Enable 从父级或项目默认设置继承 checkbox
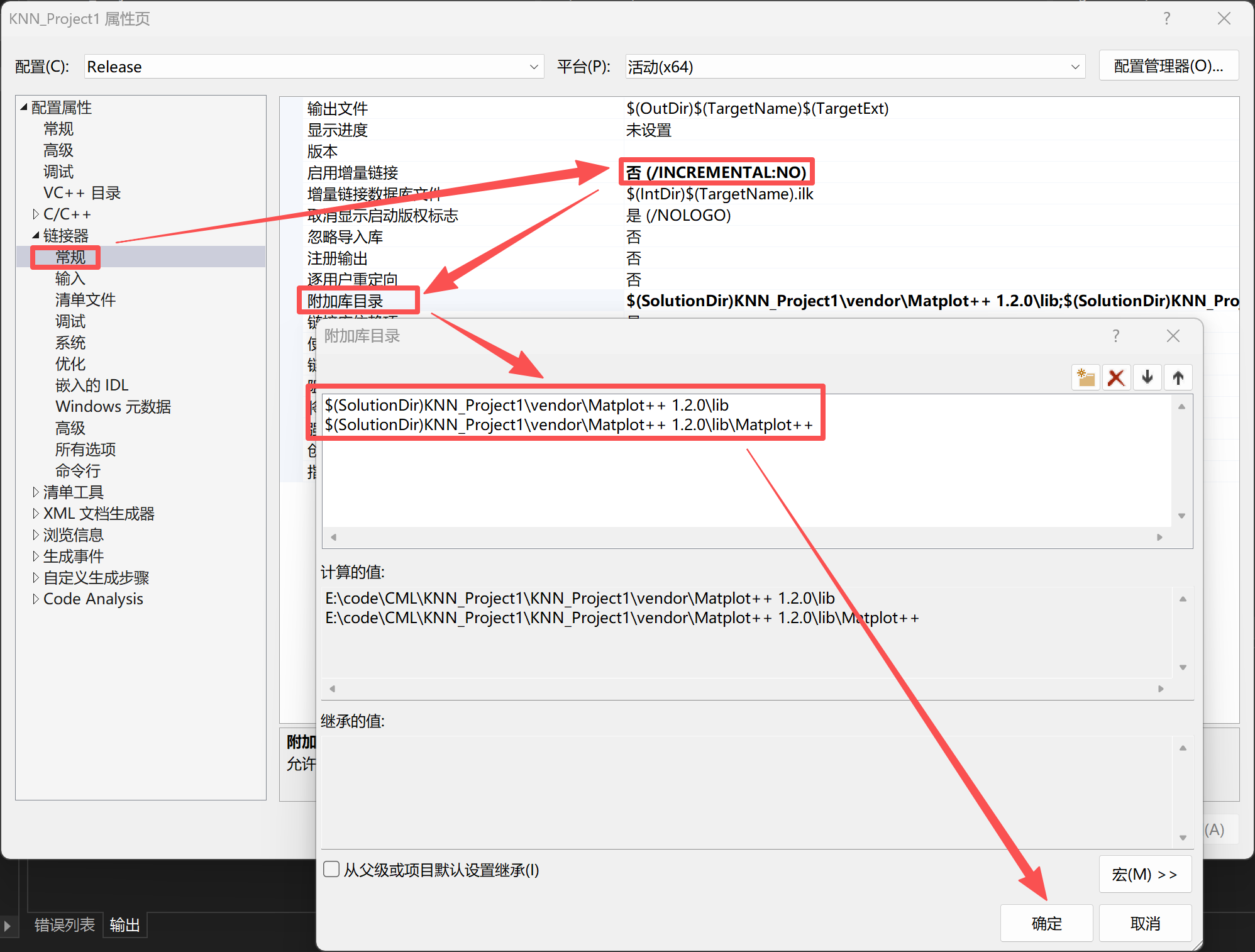 click(331, 870)
